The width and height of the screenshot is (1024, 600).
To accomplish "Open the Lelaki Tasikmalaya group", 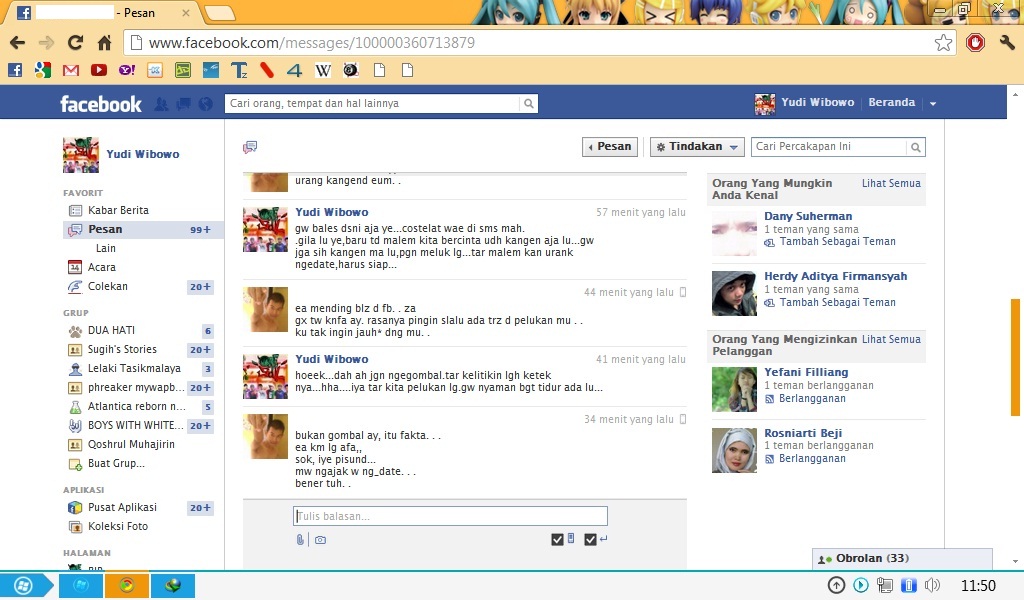I will point(134,368).
